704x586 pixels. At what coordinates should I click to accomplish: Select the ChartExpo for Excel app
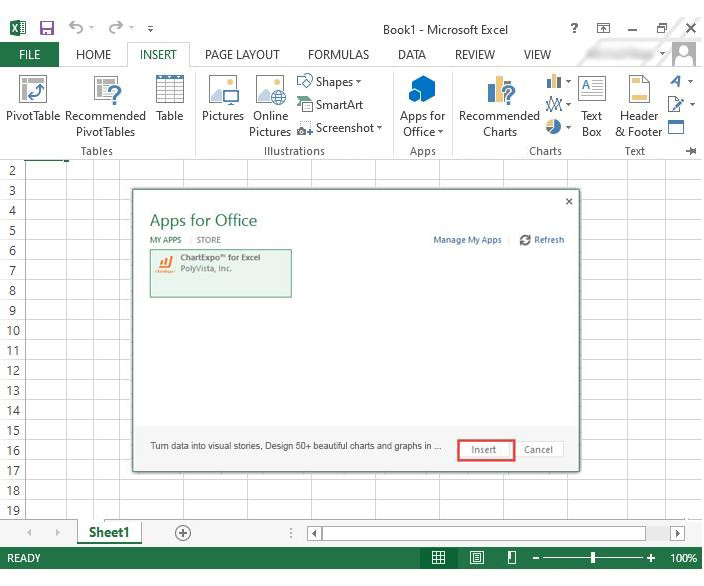tap(221, 273)
